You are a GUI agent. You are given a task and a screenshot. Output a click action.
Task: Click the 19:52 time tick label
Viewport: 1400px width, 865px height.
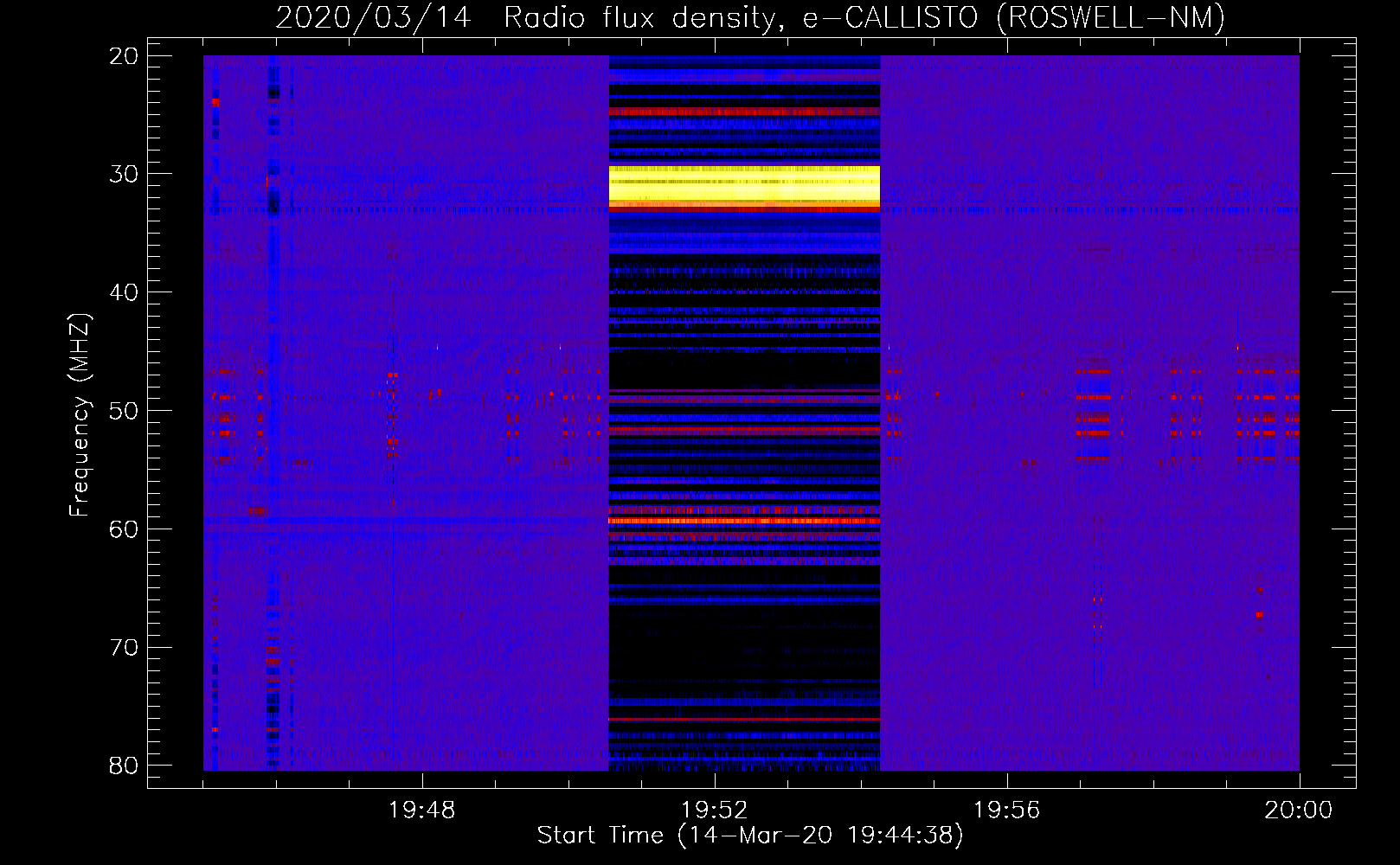pyautogui.click(x=715, y=811)
